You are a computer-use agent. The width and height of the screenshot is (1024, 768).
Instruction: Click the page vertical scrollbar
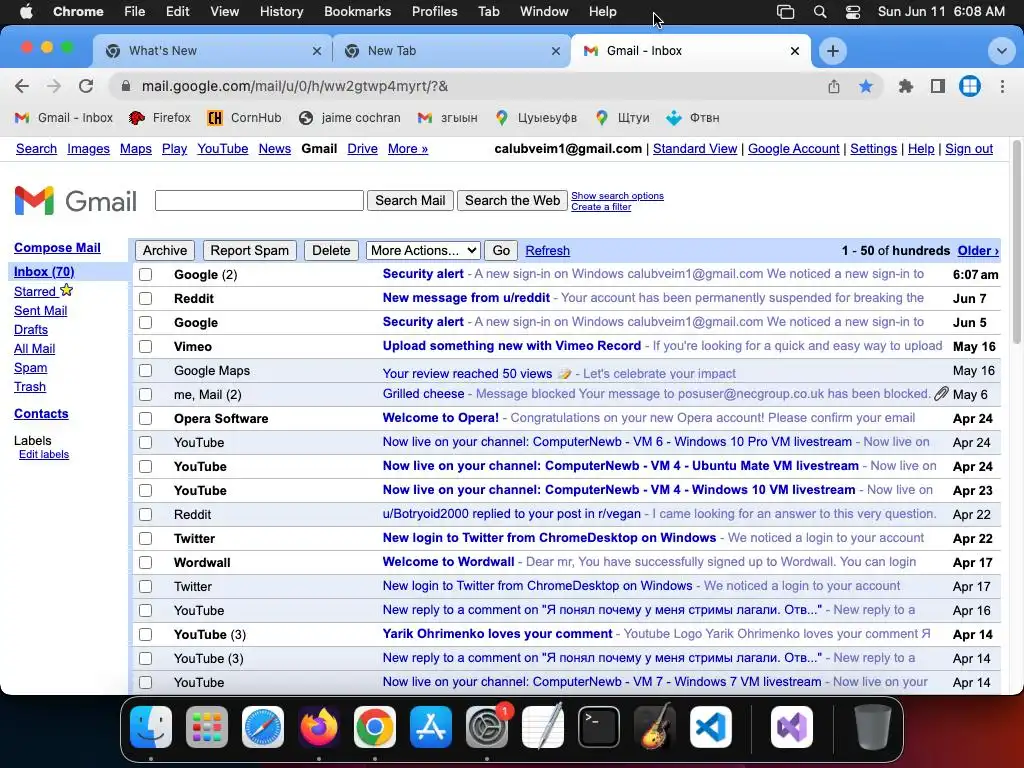click(1016, 242)
